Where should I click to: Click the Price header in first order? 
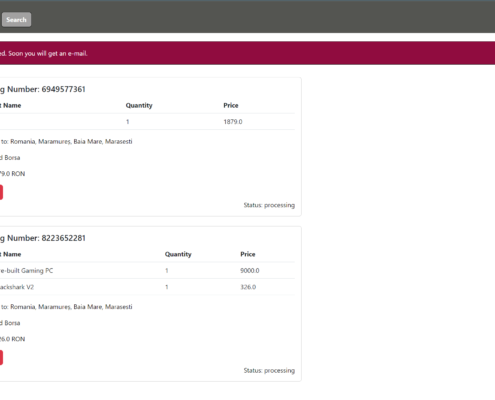tap(231, 105)
